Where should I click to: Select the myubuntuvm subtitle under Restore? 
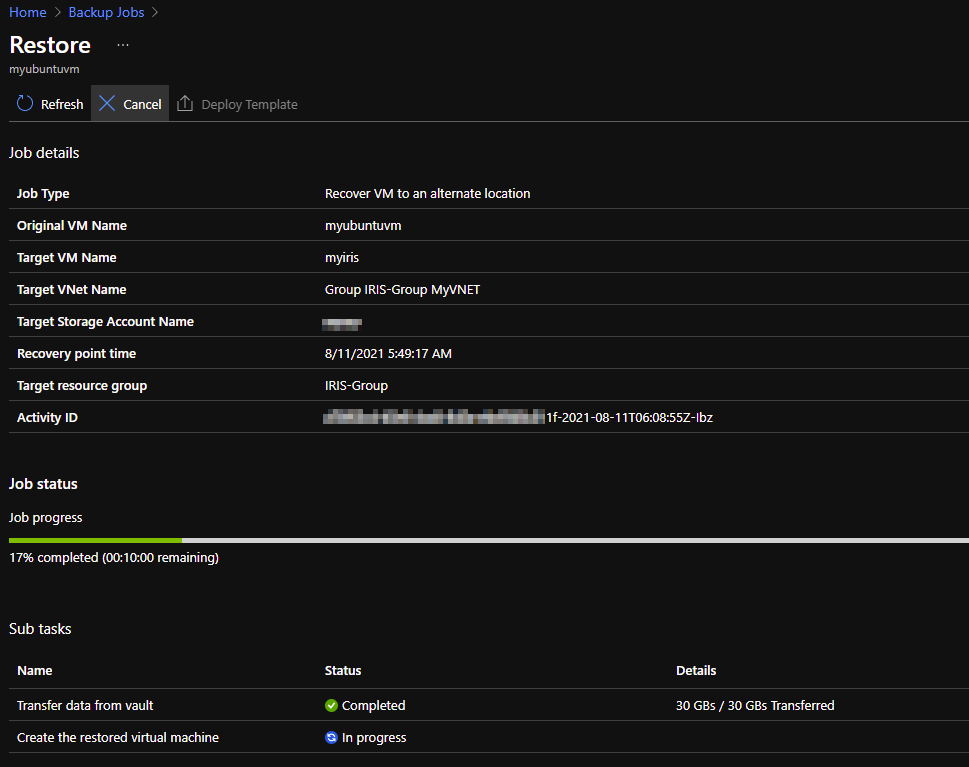pos(44,69)
